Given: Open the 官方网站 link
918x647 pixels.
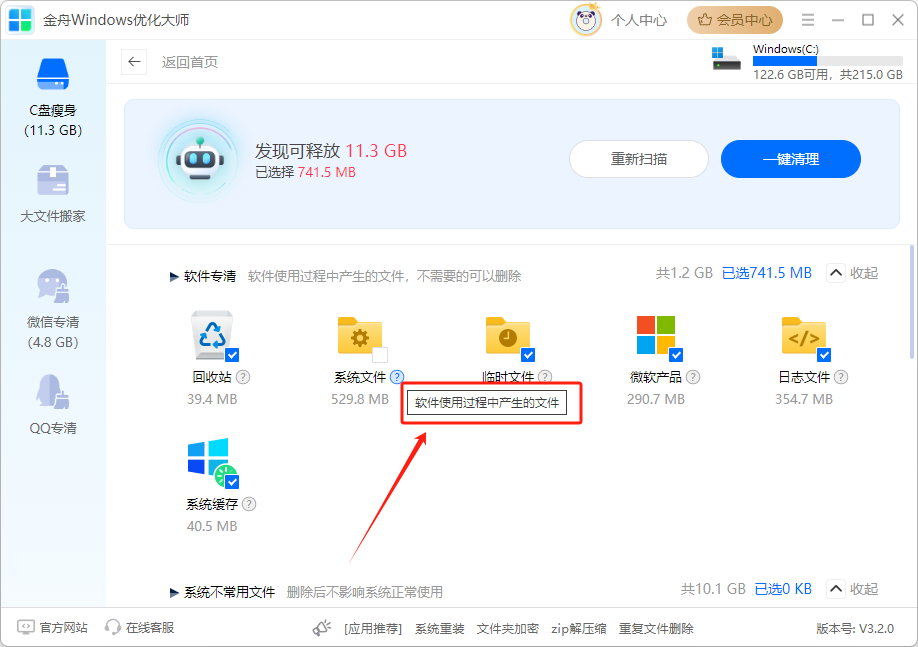Looking at the screenshot, I should tap(63, 628).
